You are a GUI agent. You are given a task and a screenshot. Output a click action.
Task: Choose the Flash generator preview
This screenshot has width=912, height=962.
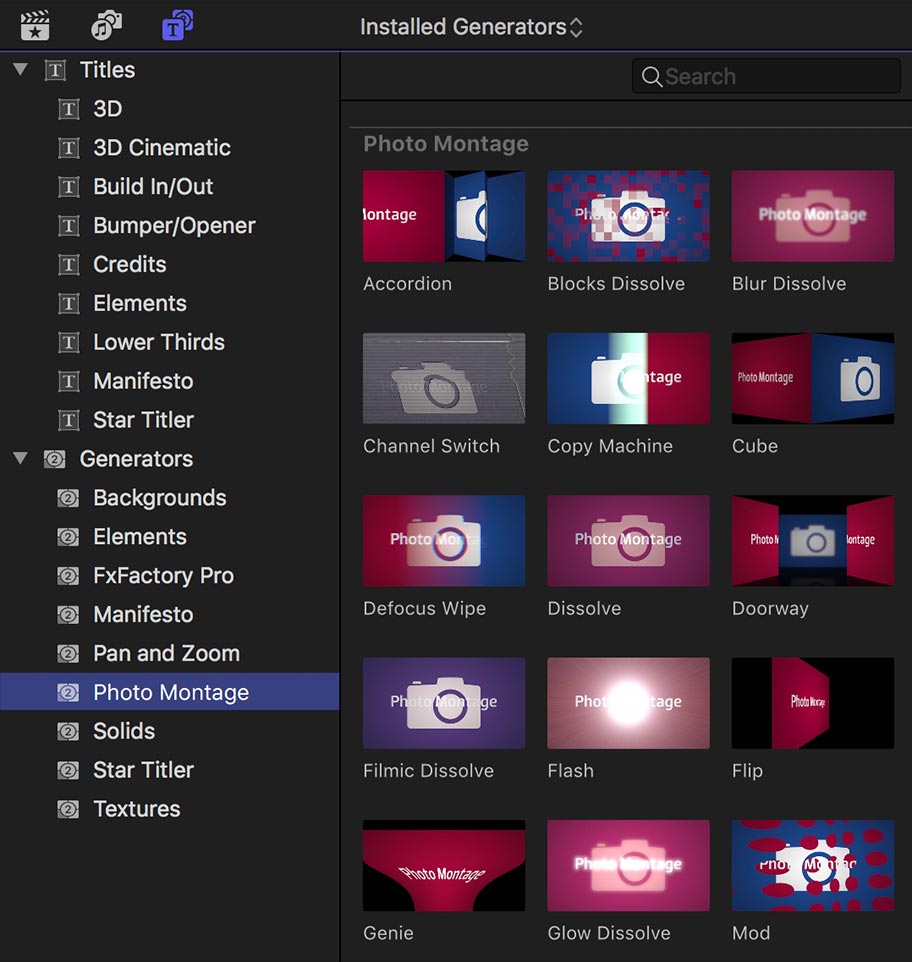tap(628, 703)
